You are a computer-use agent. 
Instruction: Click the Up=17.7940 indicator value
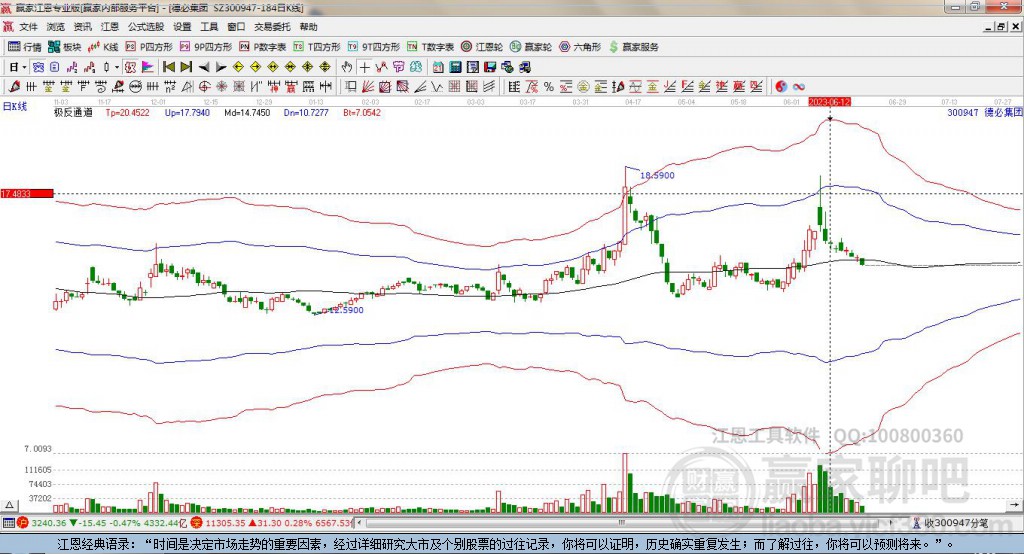187,112
